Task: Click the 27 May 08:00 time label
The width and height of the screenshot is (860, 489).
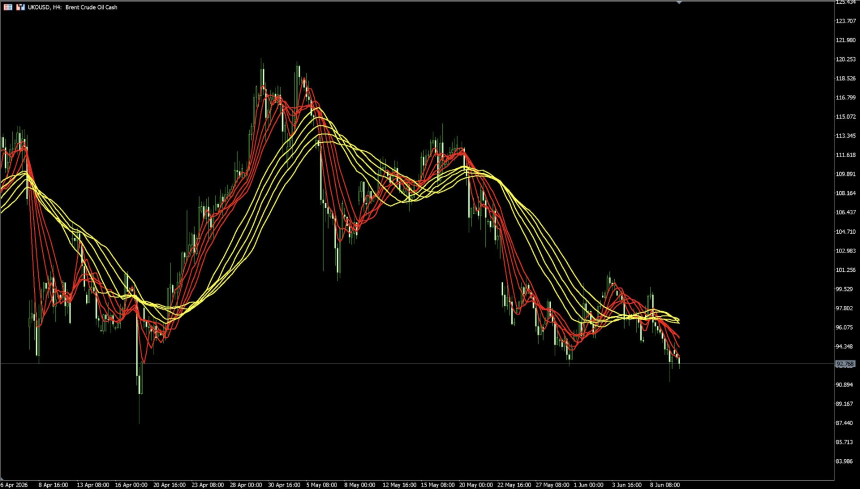Action: pyautogui.click(x=552, y=485)
